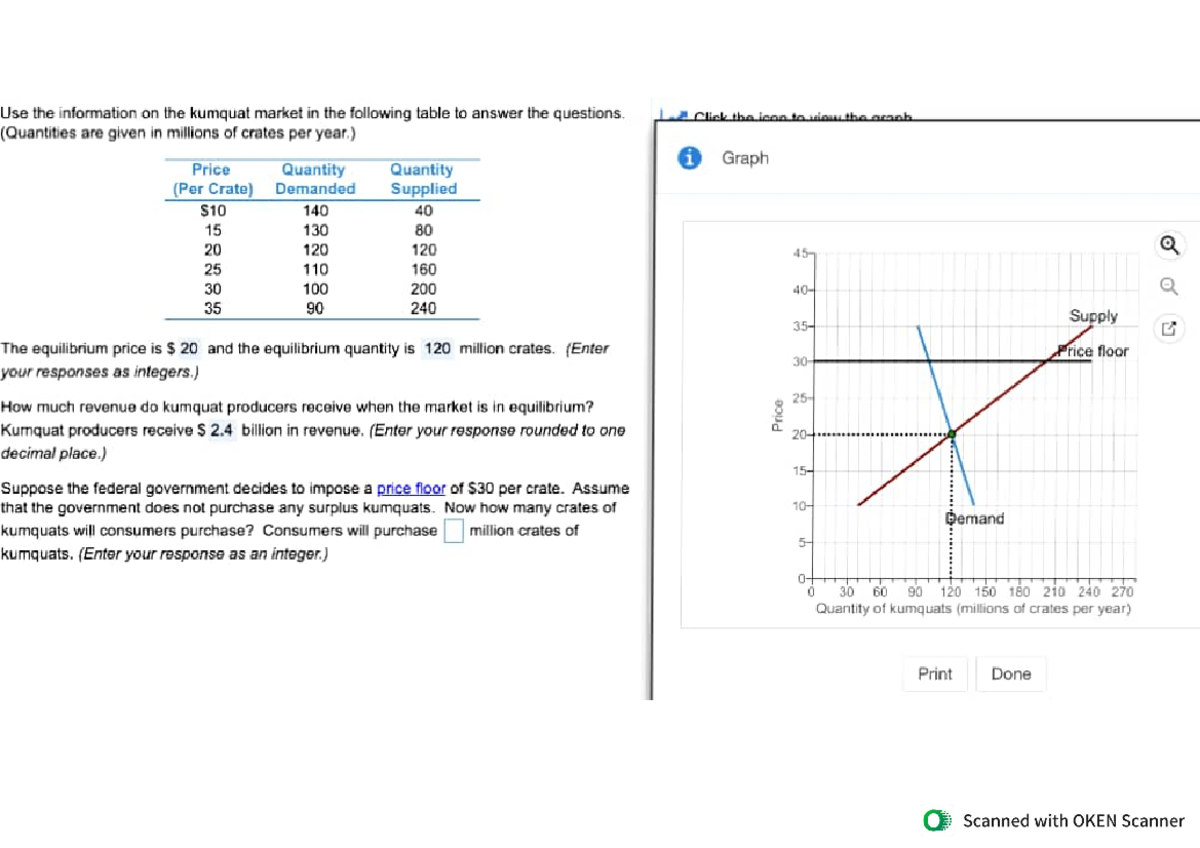Image resolution: width=1200 pixels, height=848 pixels.
Task: Select the Supply label on the graph
Action: pos(1093,316)
